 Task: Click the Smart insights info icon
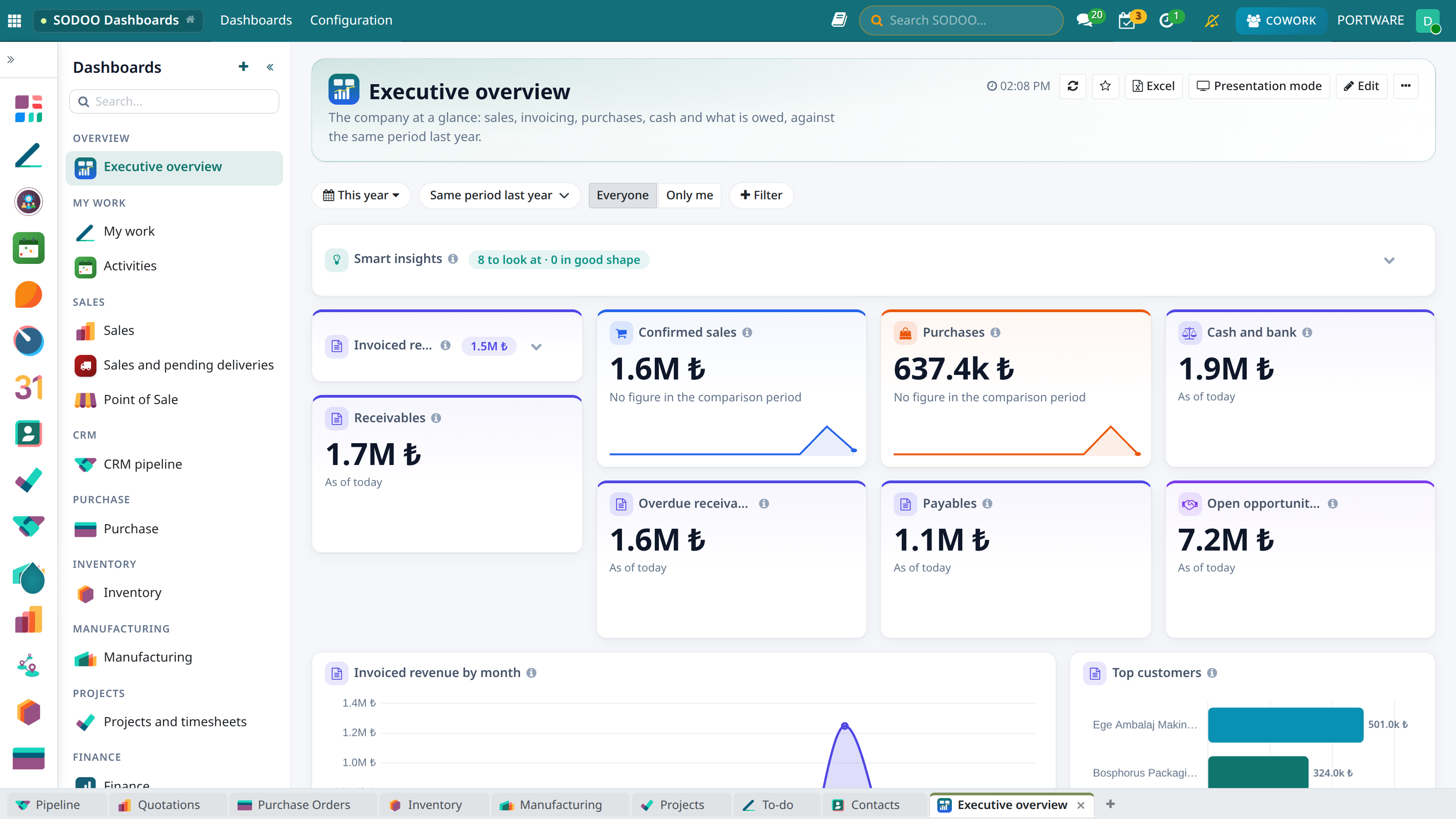[x=453, y=259]
